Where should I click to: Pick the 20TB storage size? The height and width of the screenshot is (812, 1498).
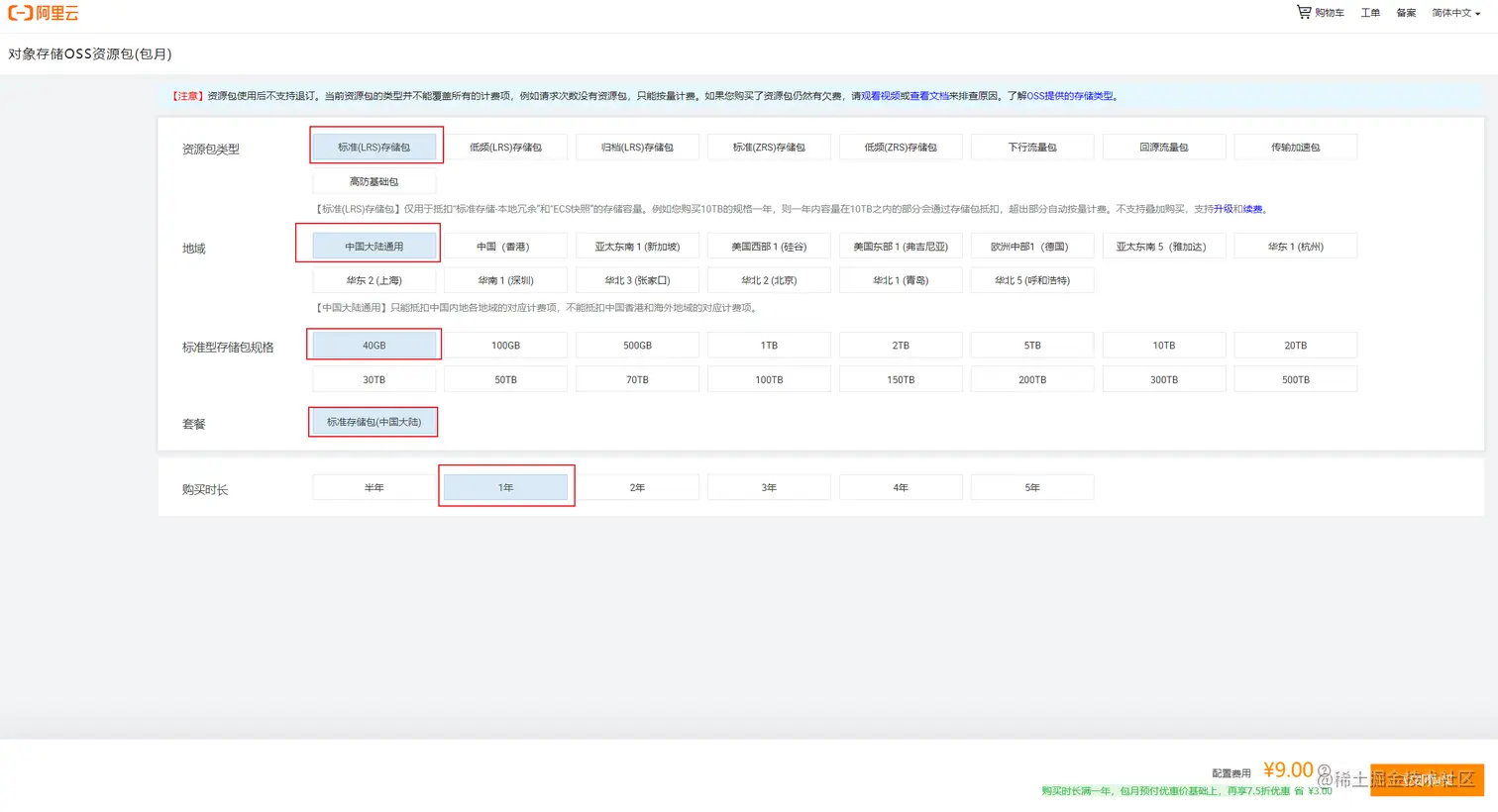1296,345
